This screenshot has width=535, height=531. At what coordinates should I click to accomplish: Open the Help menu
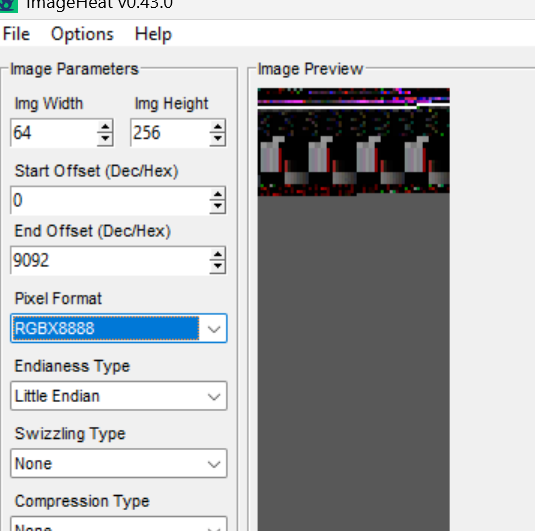pos(153,34)
